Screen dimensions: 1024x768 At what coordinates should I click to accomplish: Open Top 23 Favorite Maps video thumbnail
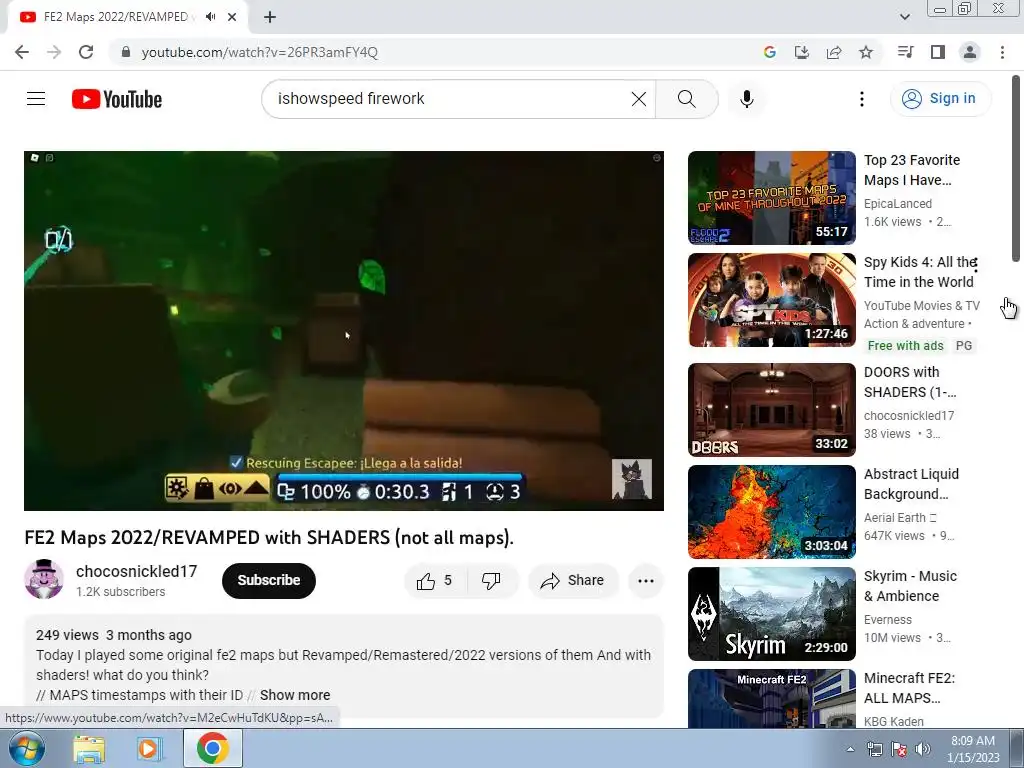[x=771, y=198]
